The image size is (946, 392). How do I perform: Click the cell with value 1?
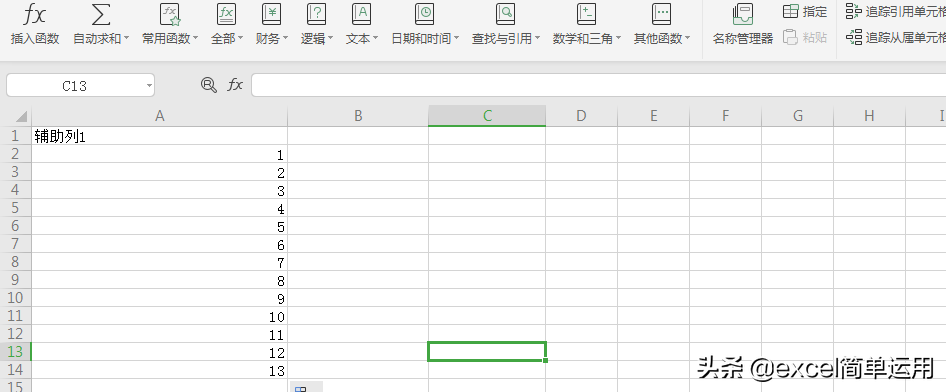point(159,154)
